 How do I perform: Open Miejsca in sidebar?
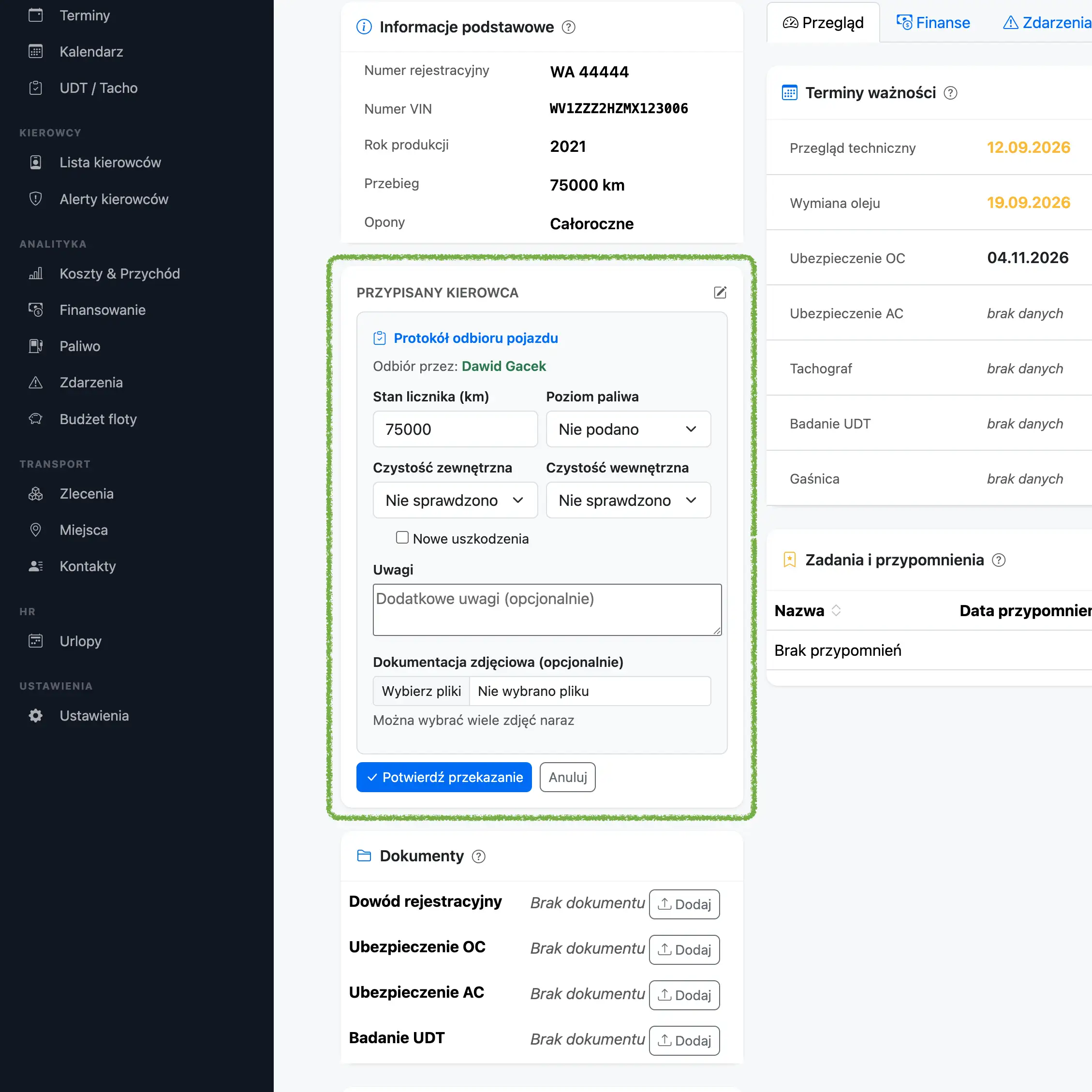(84, 530)
